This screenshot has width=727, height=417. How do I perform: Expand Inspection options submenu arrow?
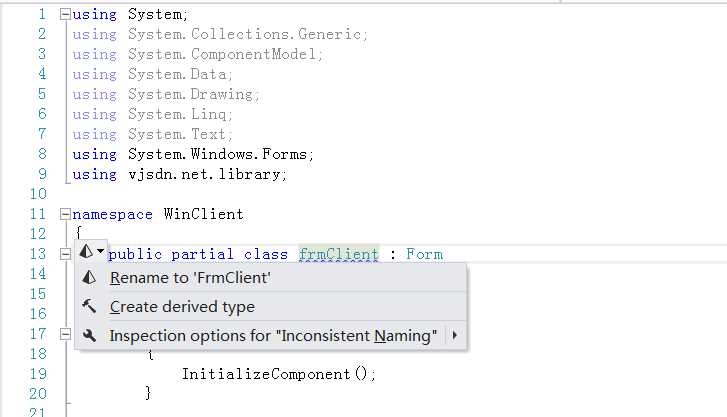[455, 335]
